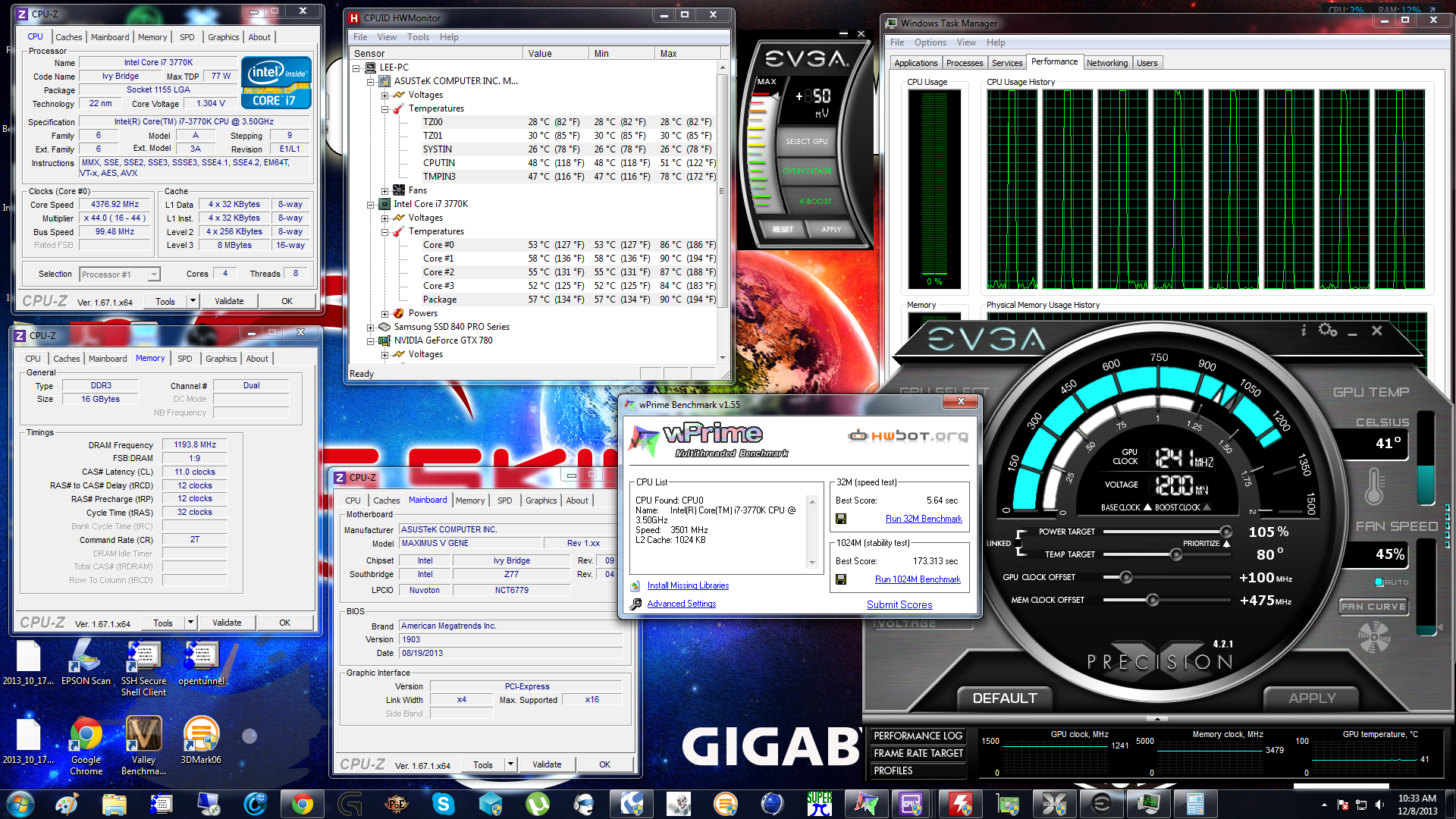Expand Fans node under ASUSTeK
This screenshot has width=1456, height=819.
[385, 190]
